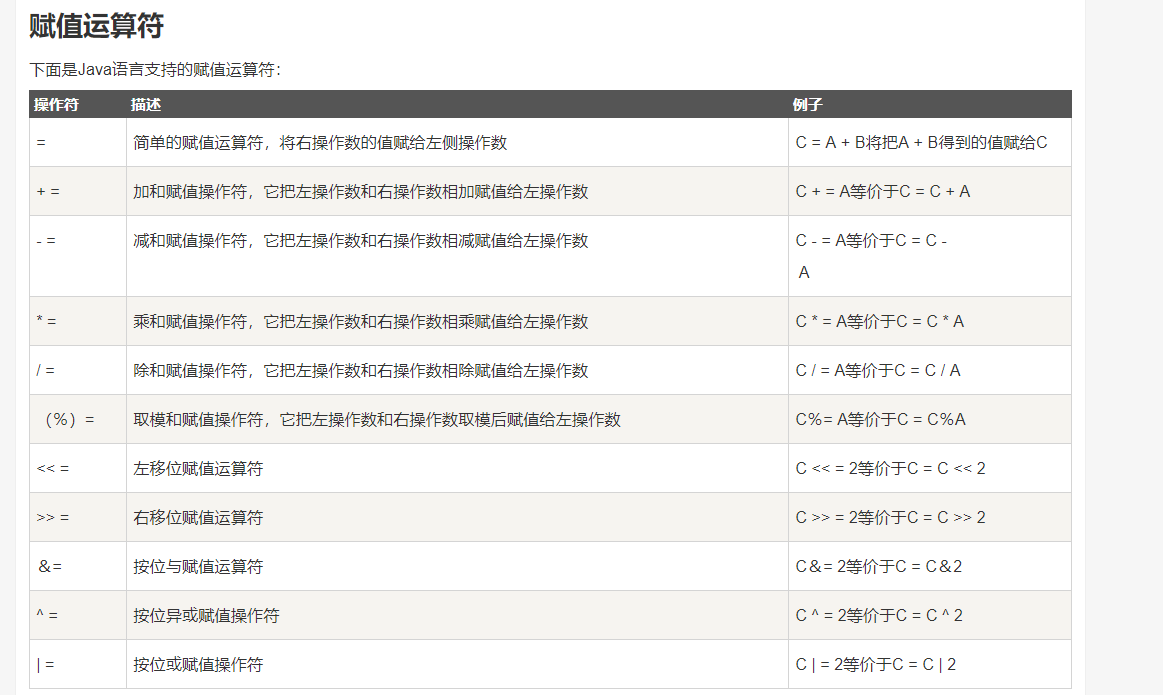Click the 按位异或赋值操作符 description
The height and width of the screenshot is (695, 1163).
click(x=206, y=616)
